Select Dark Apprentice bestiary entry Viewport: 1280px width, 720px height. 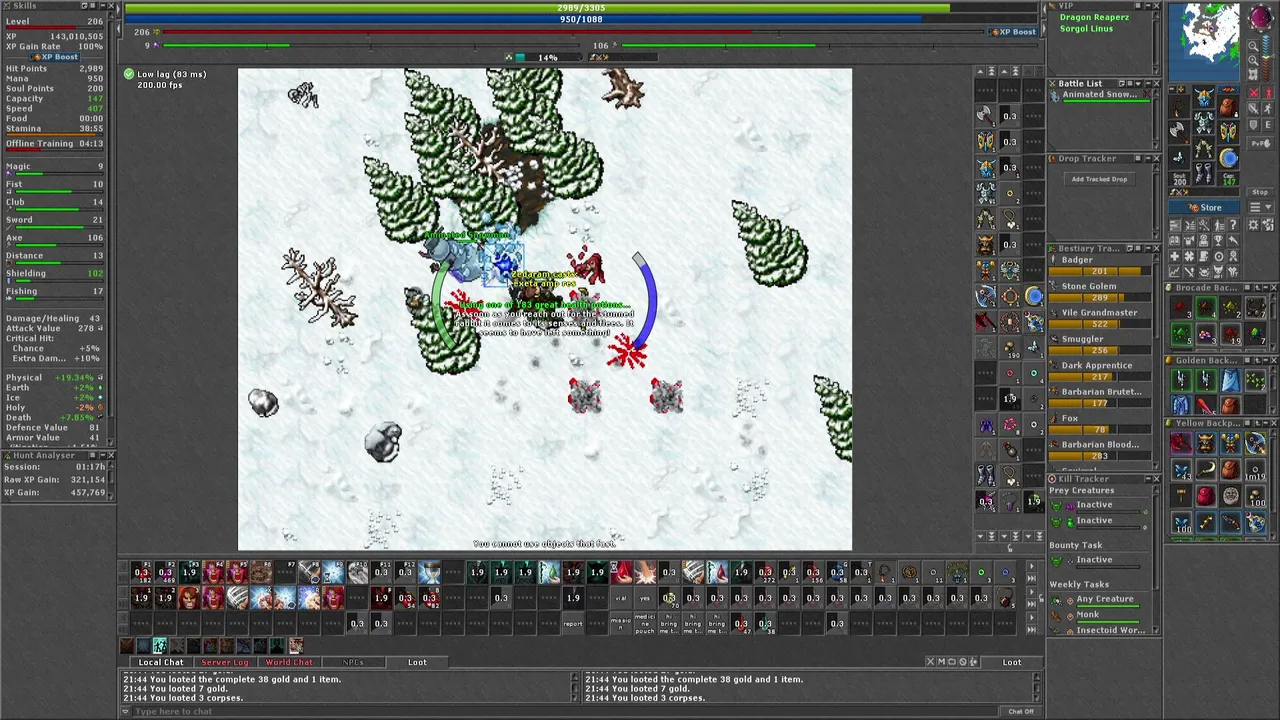click(1098, 370)
